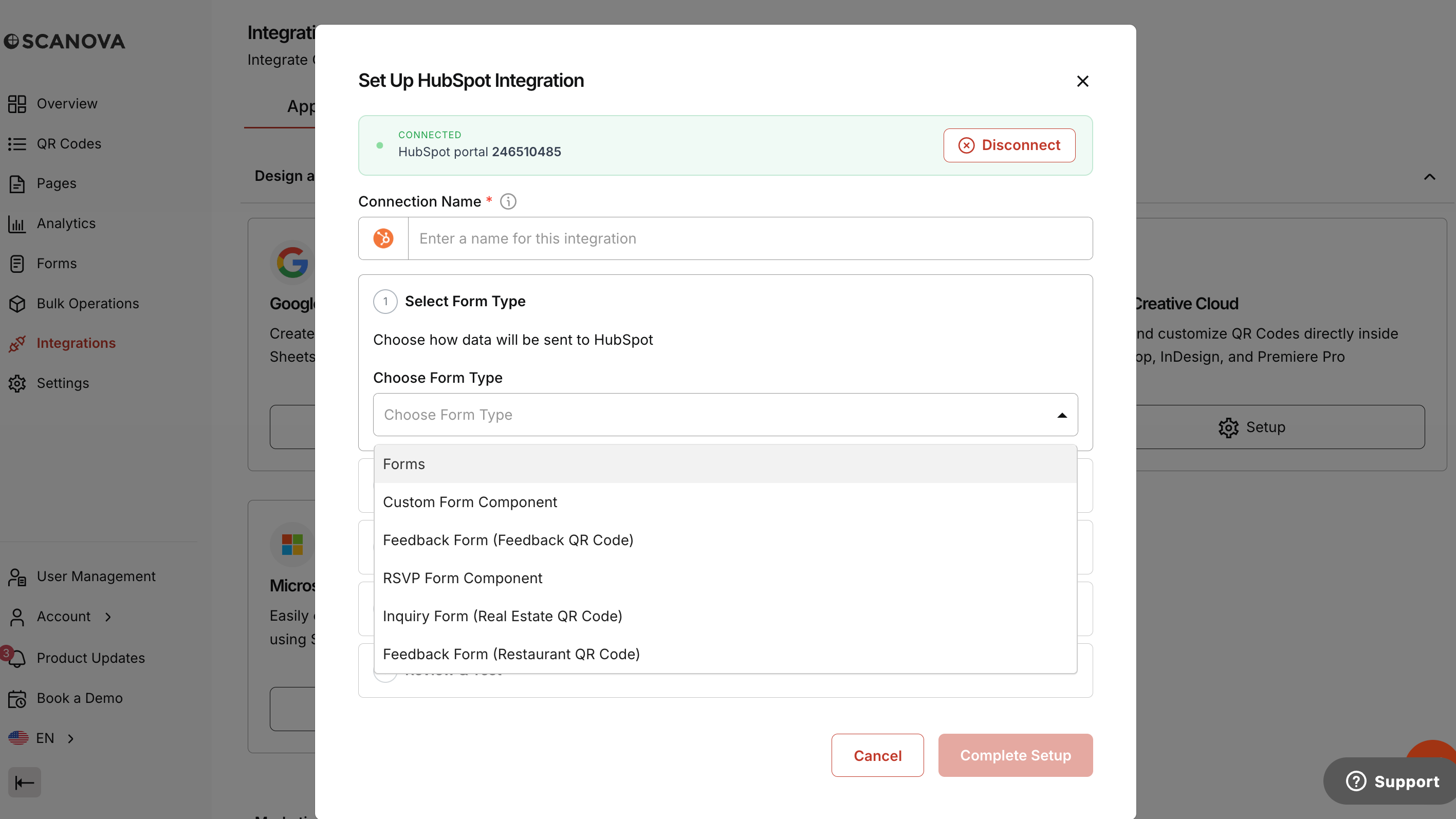
Task: Click the Creative Cloud Setup button
Action: click(1280, 427)
